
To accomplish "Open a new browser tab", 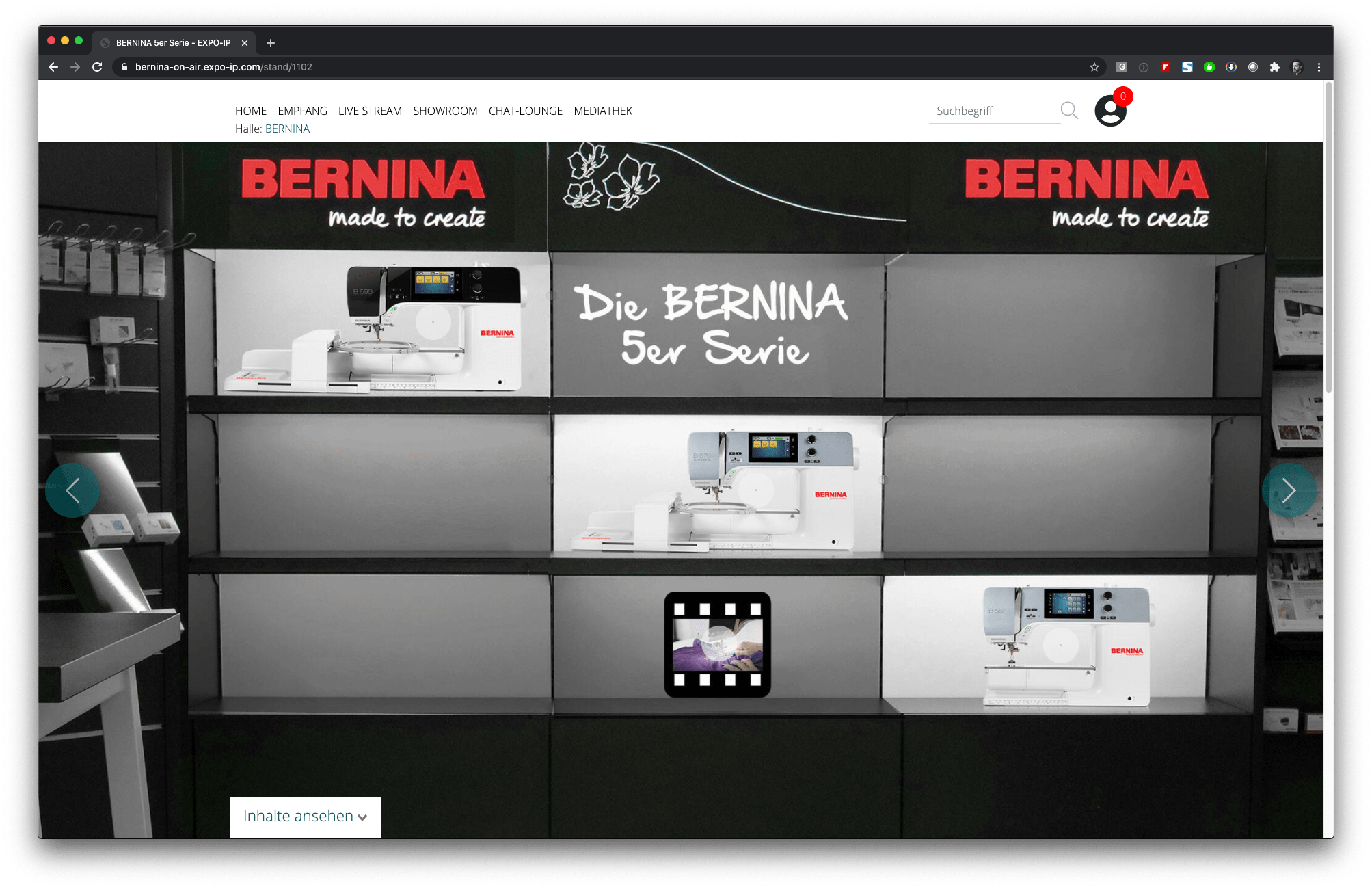I will [x=271, y=43].
